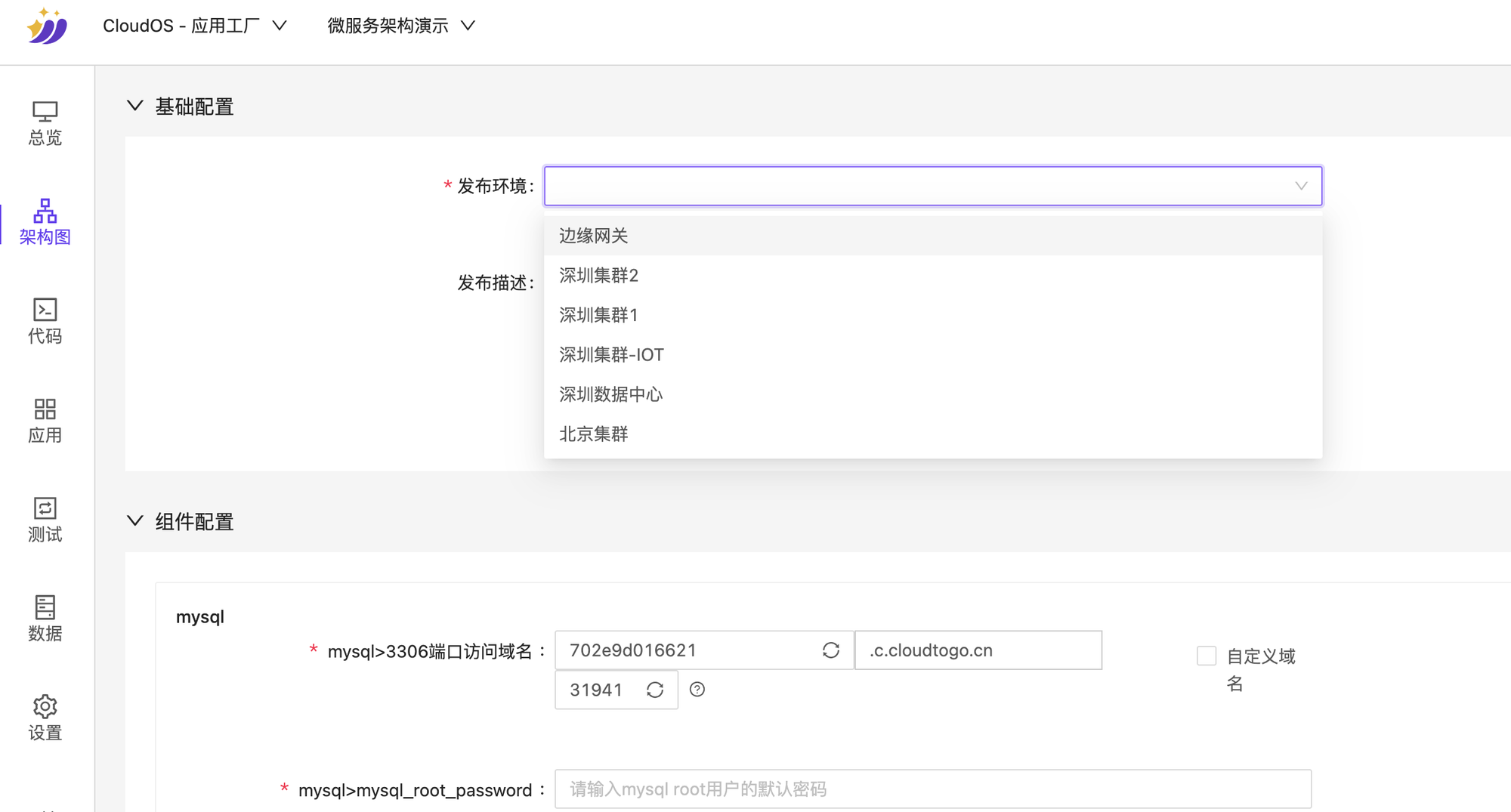
Task: Click the help icon beside the port field
Action: [697, 690]
